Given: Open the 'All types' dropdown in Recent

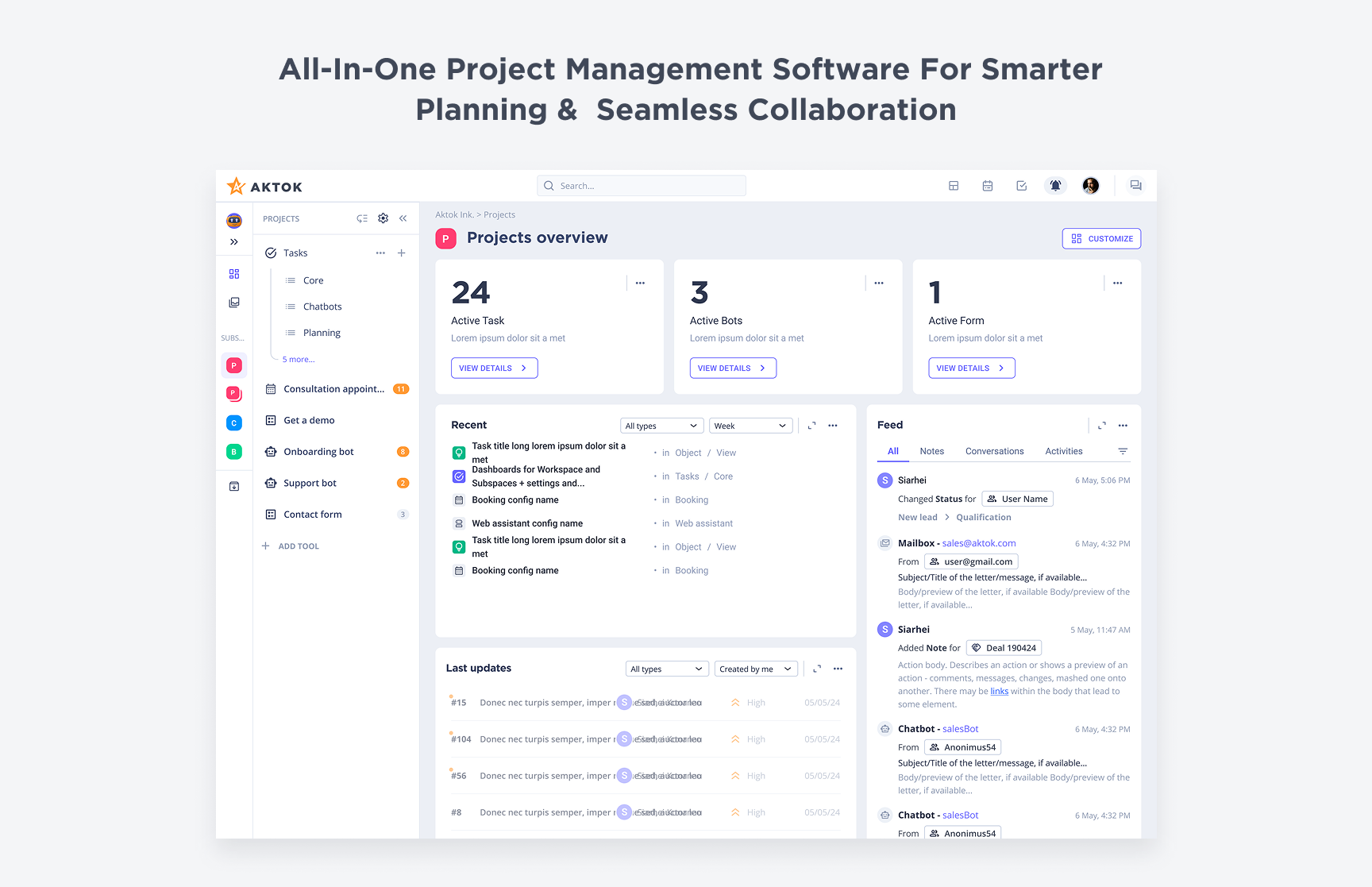Looking at the screenshot, I should [x=661, y=425].
